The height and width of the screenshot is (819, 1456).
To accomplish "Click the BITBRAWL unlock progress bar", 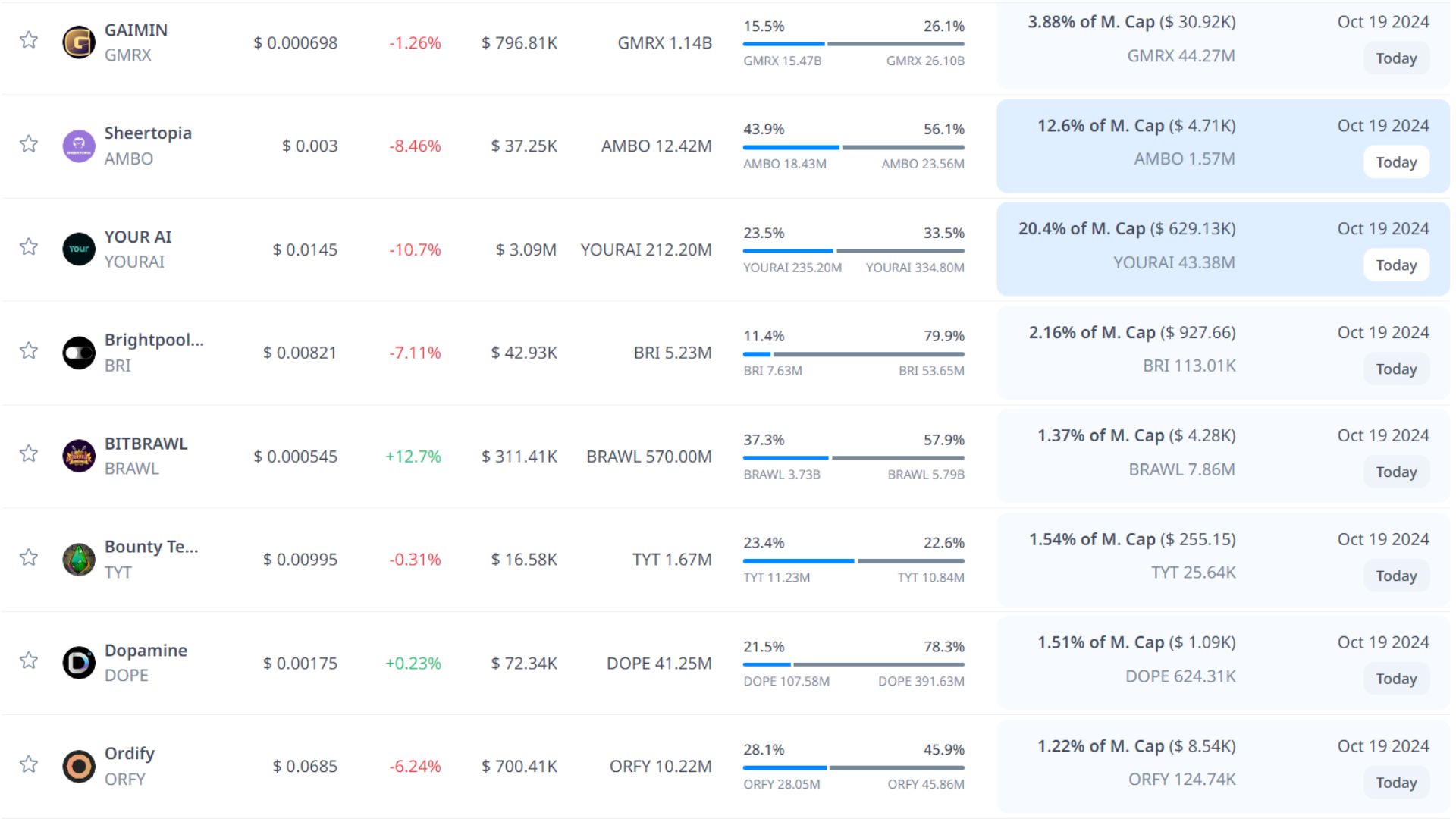I will click(x=853, y=457).
